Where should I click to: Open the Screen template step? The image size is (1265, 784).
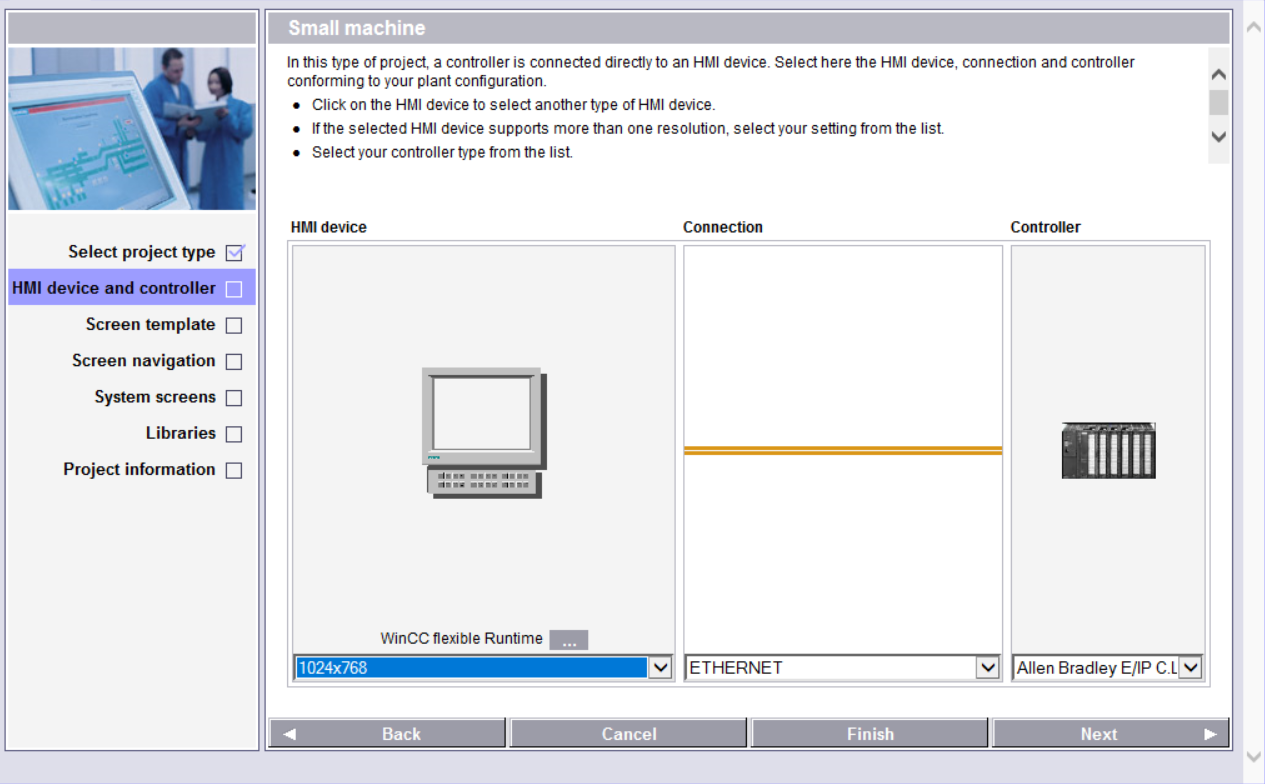point(151,324)
